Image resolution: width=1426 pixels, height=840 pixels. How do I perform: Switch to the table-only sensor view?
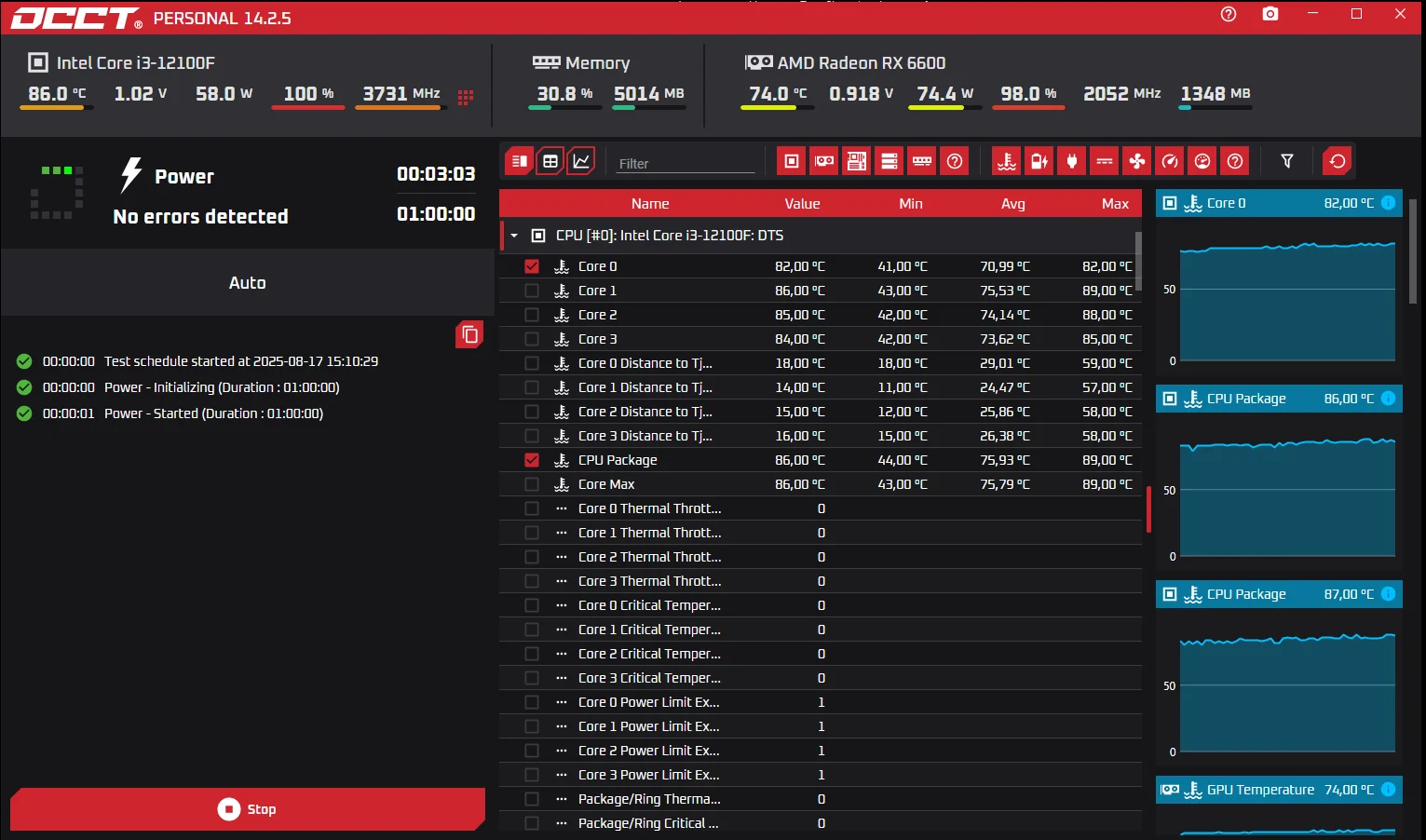550,161
